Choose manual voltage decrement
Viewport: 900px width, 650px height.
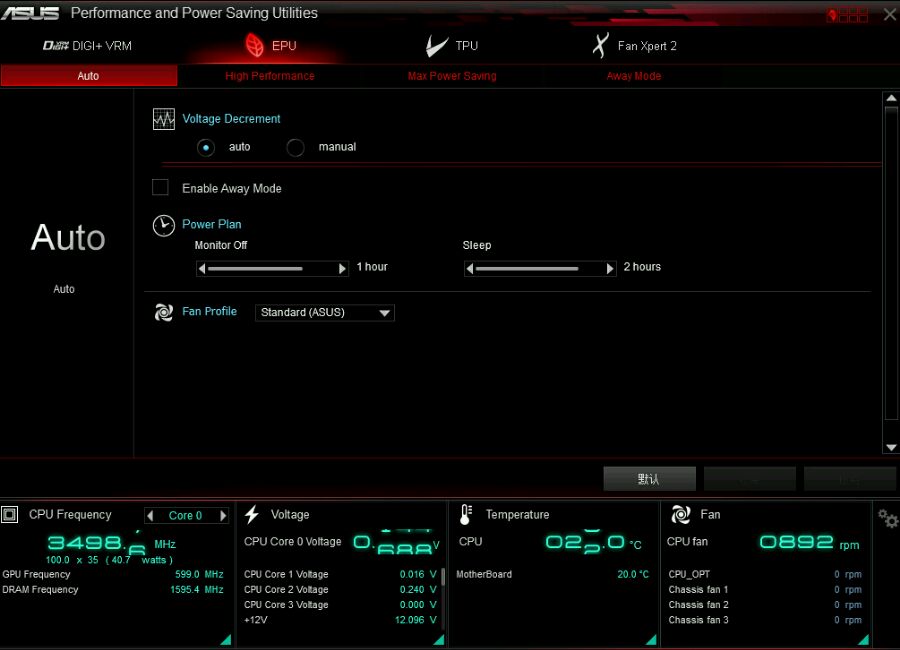pyautogui.click(x=296, y=148)
